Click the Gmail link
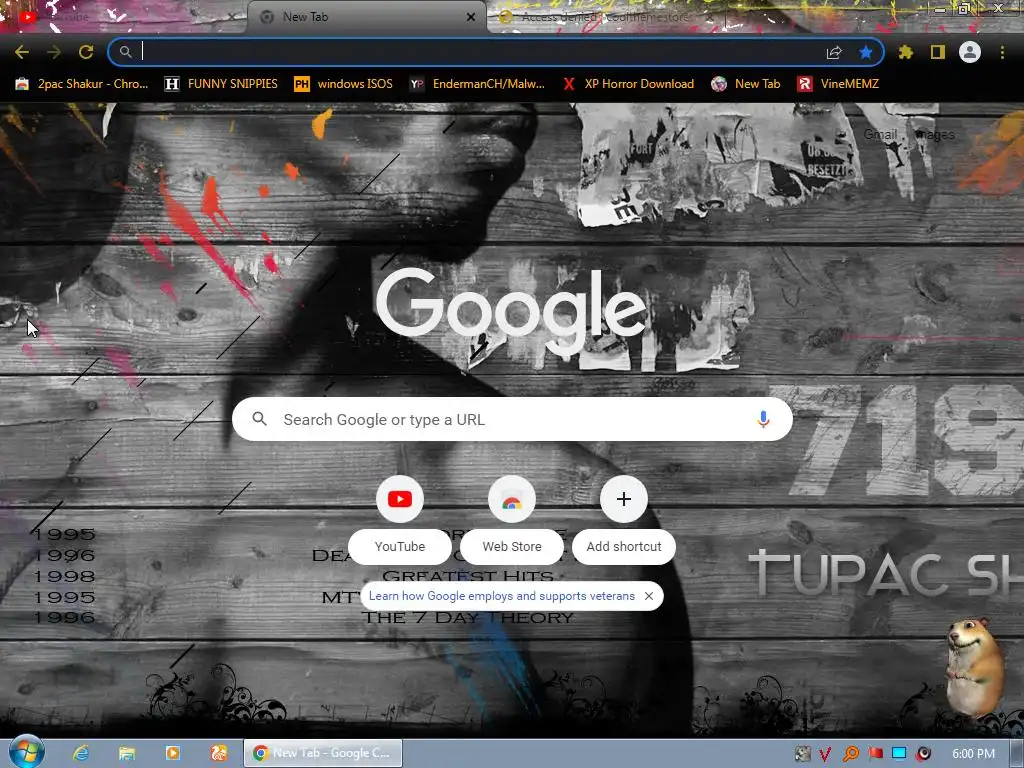 [x=880, y=135]
